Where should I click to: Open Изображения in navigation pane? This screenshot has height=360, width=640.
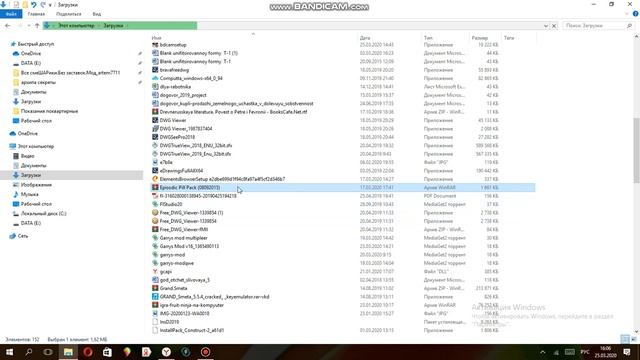click(x=36, y=185)
